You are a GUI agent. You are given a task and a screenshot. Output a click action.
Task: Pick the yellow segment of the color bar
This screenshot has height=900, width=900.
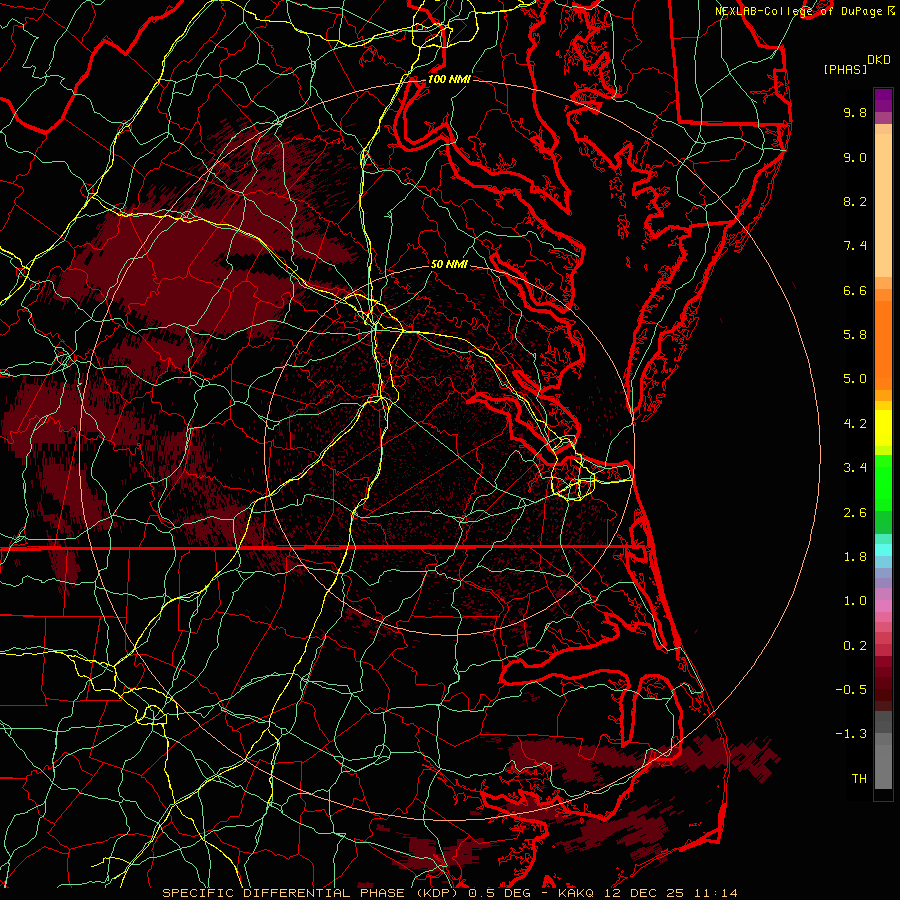pyautogui.click(x=883, y=428)
